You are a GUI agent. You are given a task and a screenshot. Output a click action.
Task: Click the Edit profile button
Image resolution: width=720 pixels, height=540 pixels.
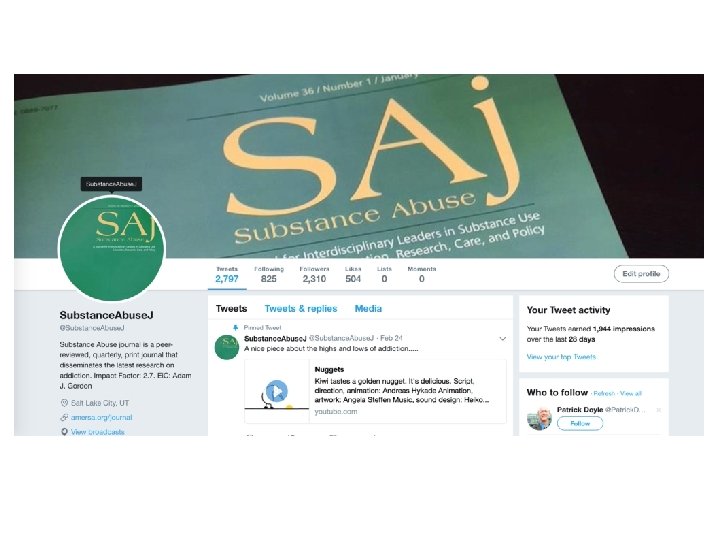click(x=641, y=274)
